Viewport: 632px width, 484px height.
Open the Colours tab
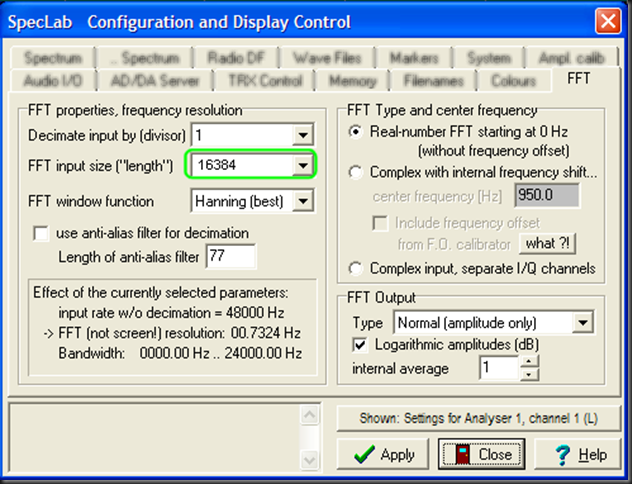point(514,81)
